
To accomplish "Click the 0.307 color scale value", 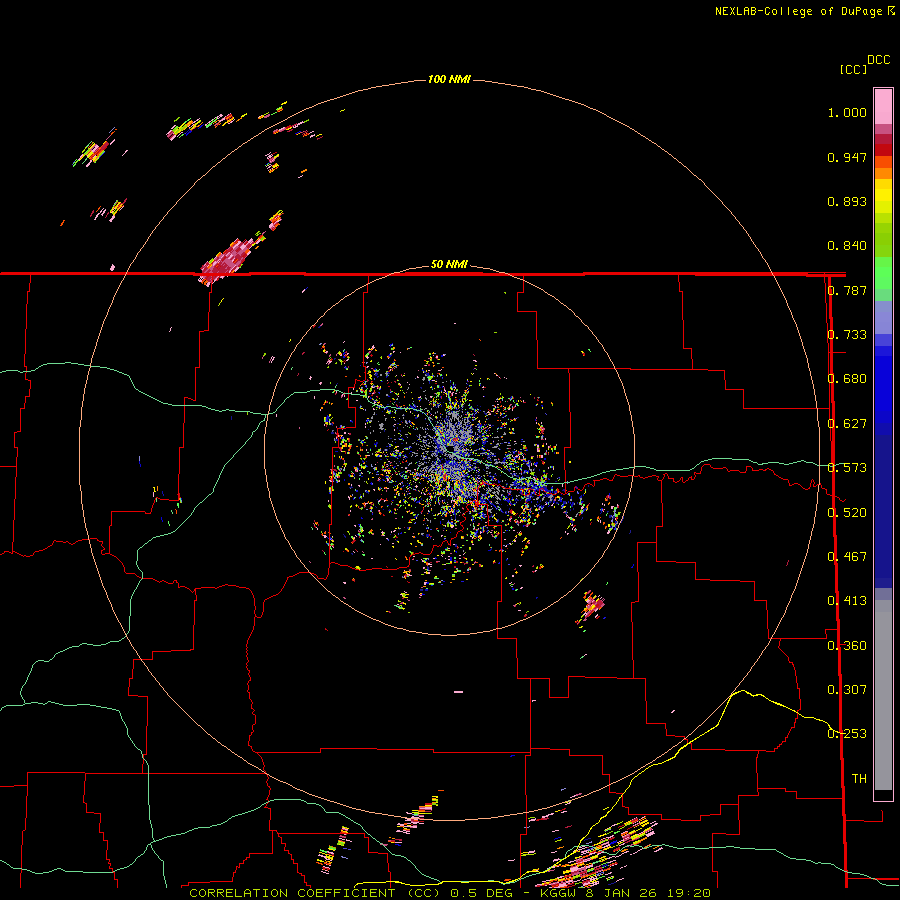I will (x=847, y=689).
